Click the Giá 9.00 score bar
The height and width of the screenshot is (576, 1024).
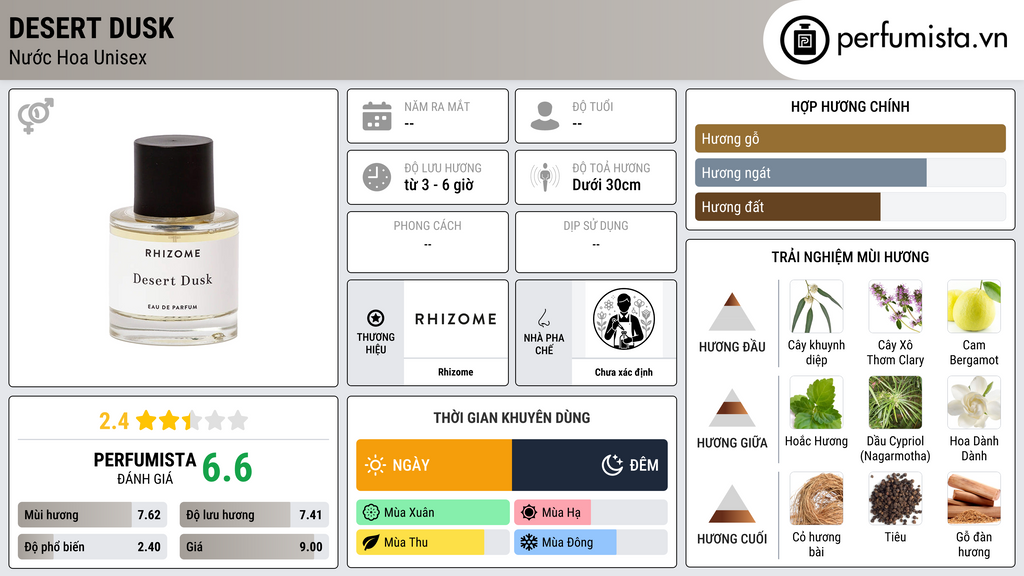tap(254, 547)
